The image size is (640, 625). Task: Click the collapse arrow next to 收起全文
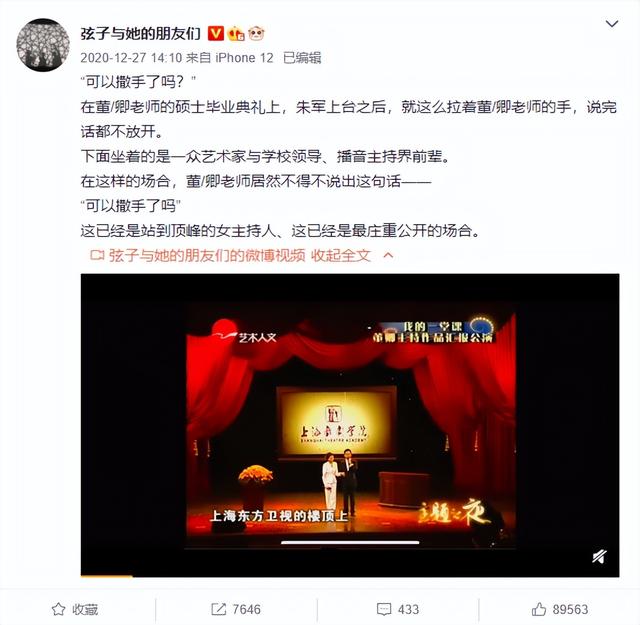coord(389,256)
